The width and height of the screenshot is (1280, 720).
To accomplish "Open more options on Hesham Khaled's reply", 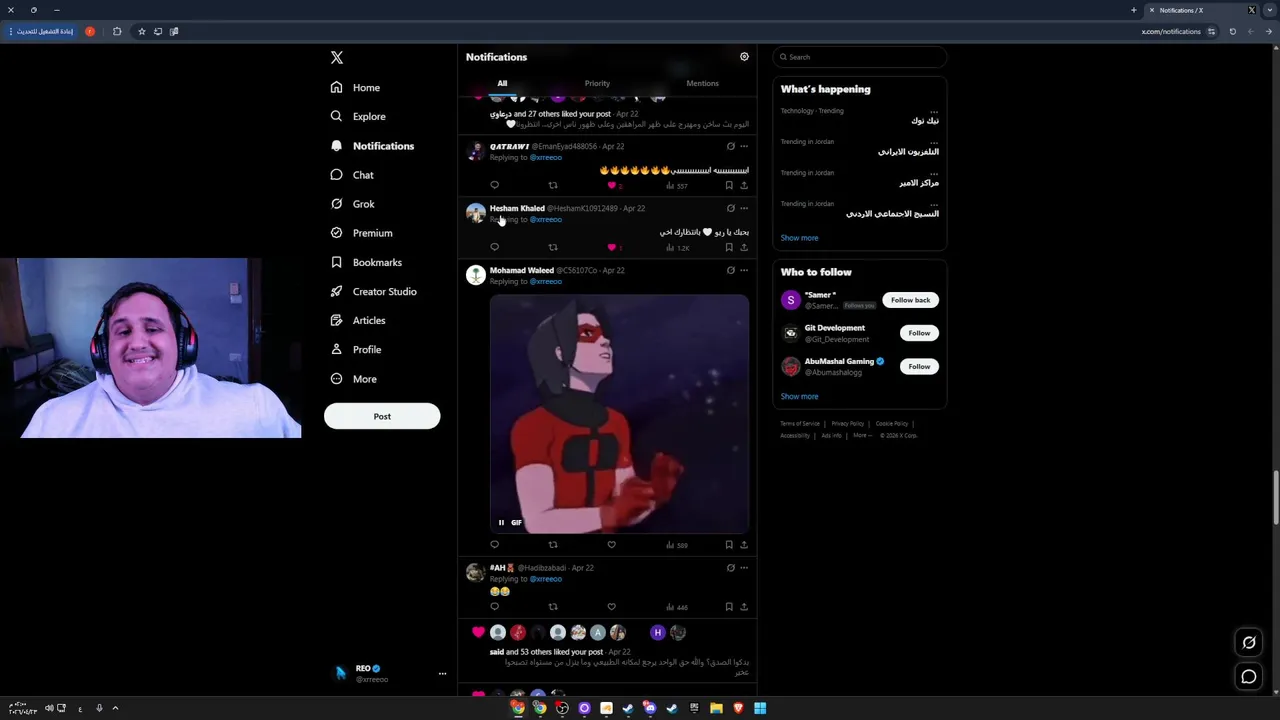I will point(744,208).
